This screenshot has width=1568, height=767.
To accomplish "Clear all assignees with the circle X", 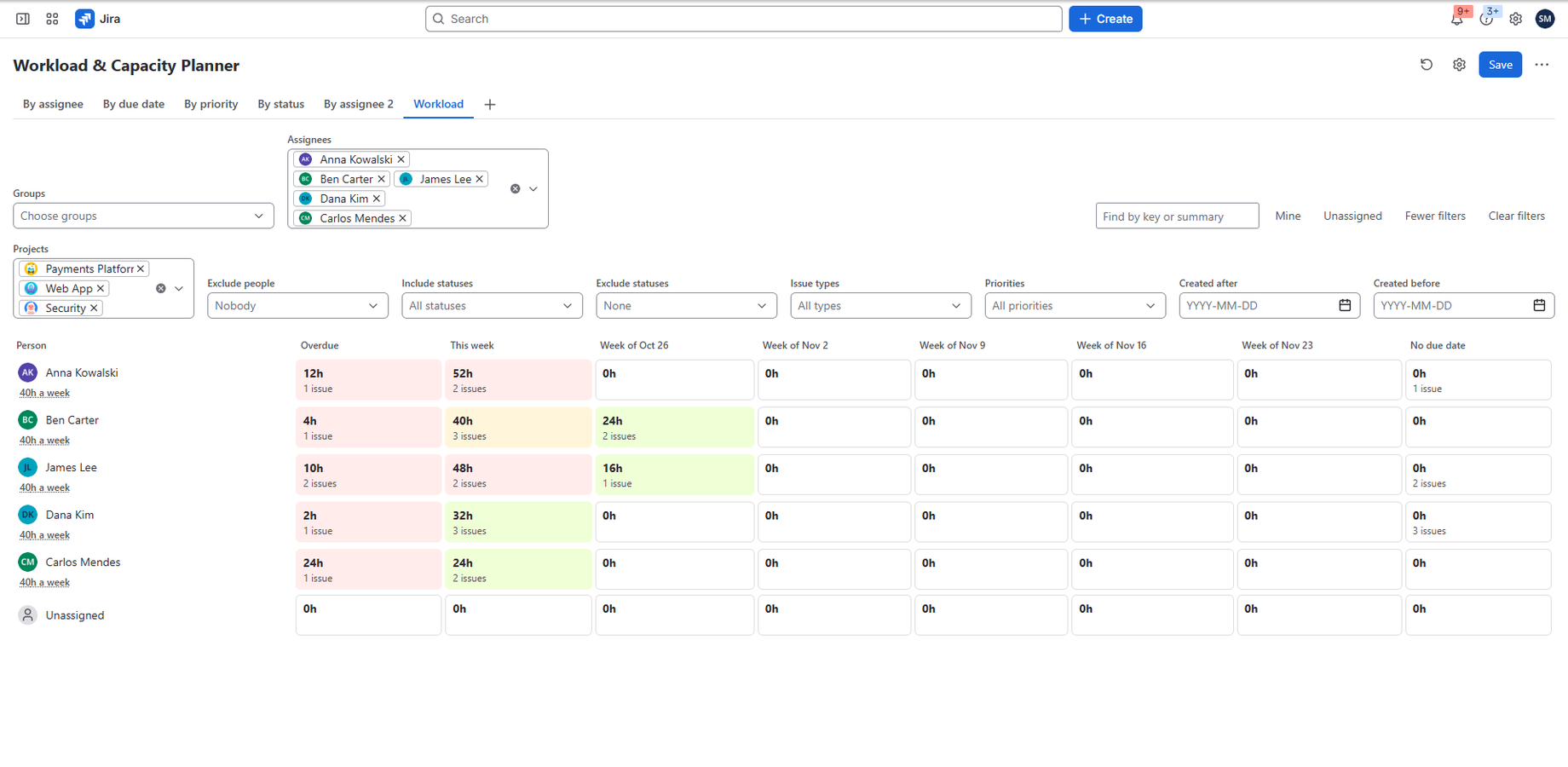I will pyautogui.click(x=515, y=189).
